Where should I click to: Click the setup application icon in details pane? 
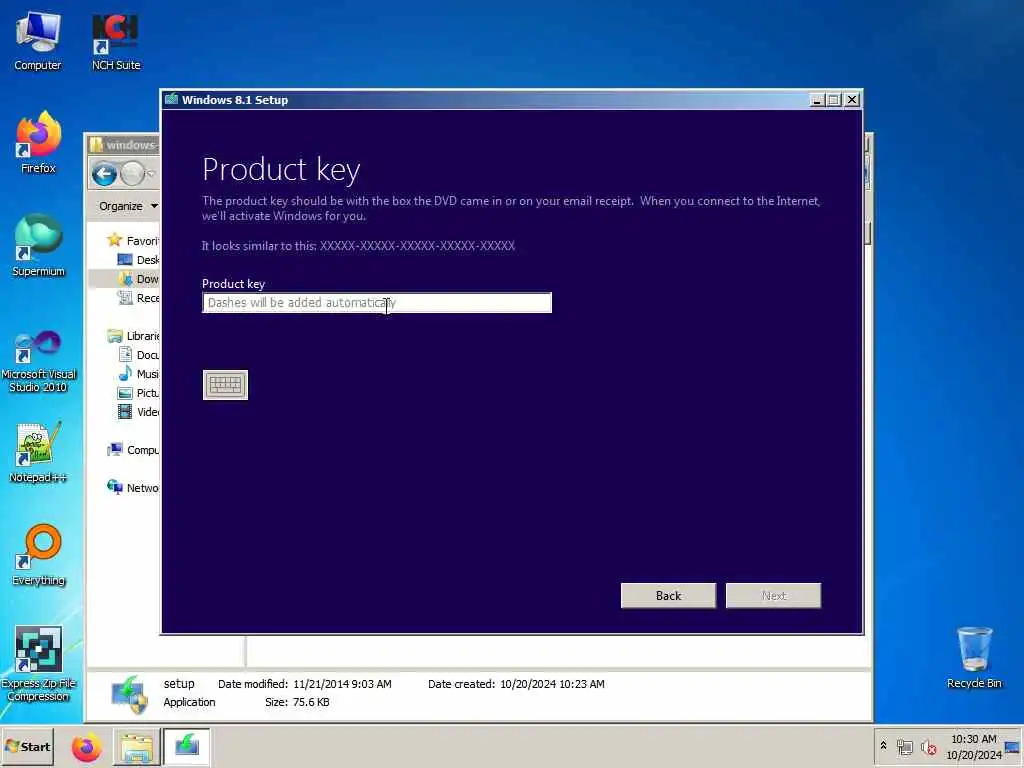point(130,695)
